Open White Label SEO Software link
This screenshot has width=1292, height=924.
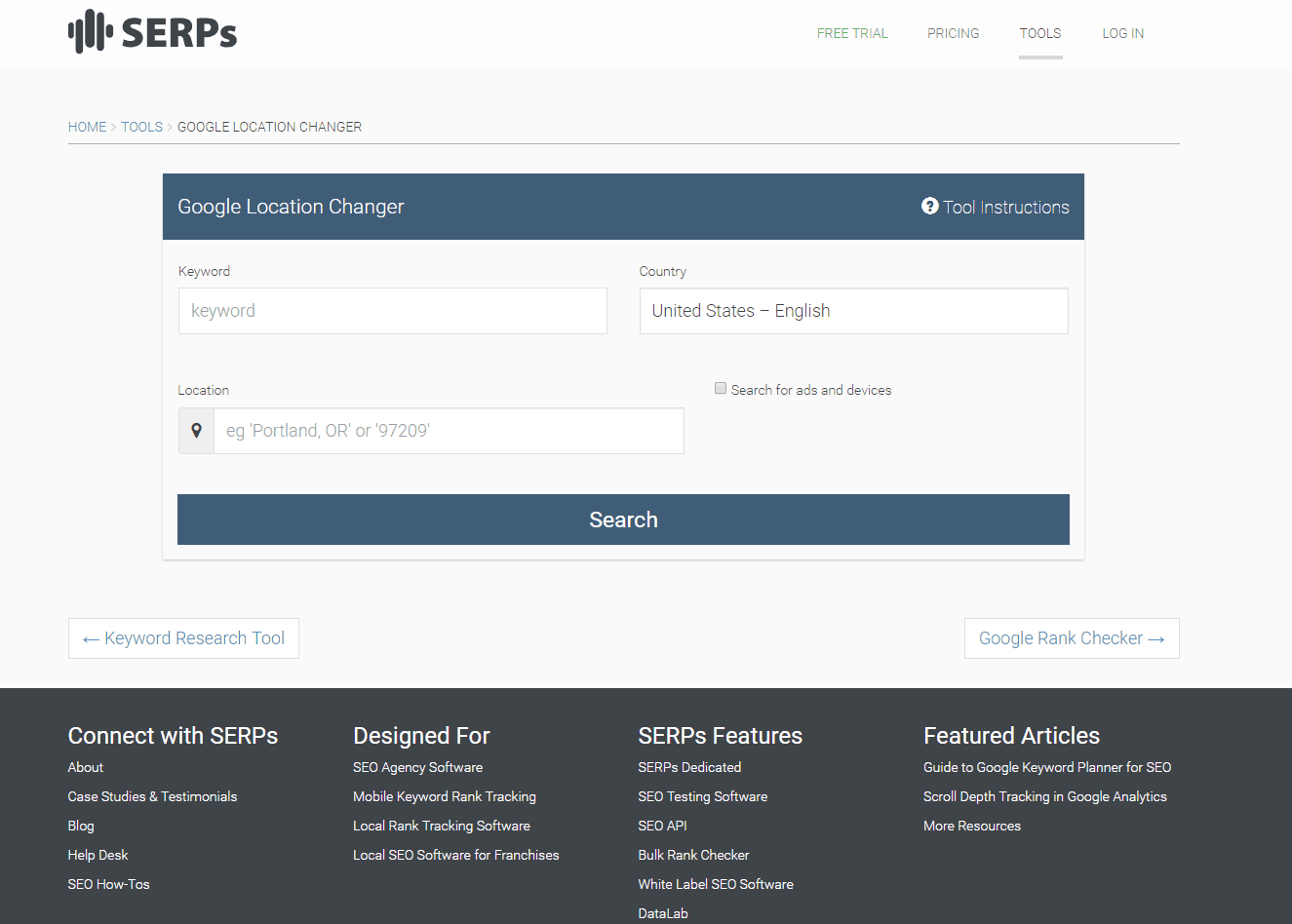pos(716,884)
